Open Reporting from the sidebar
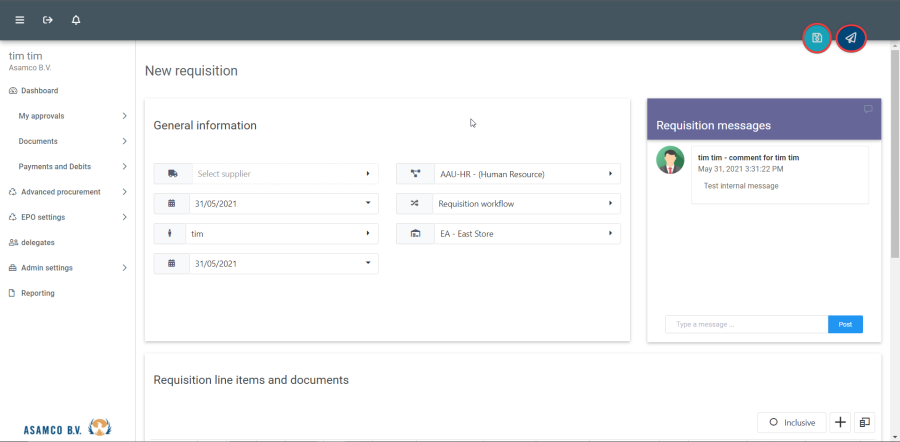 (38, 293)
